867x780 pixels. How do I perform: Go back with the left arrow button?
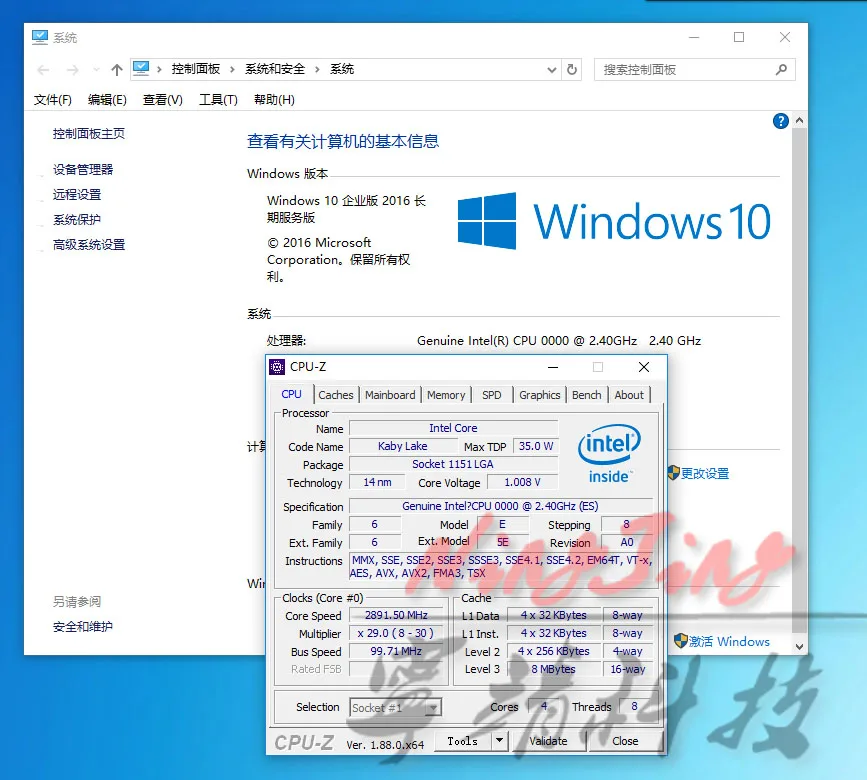click(x=43, y=70)
